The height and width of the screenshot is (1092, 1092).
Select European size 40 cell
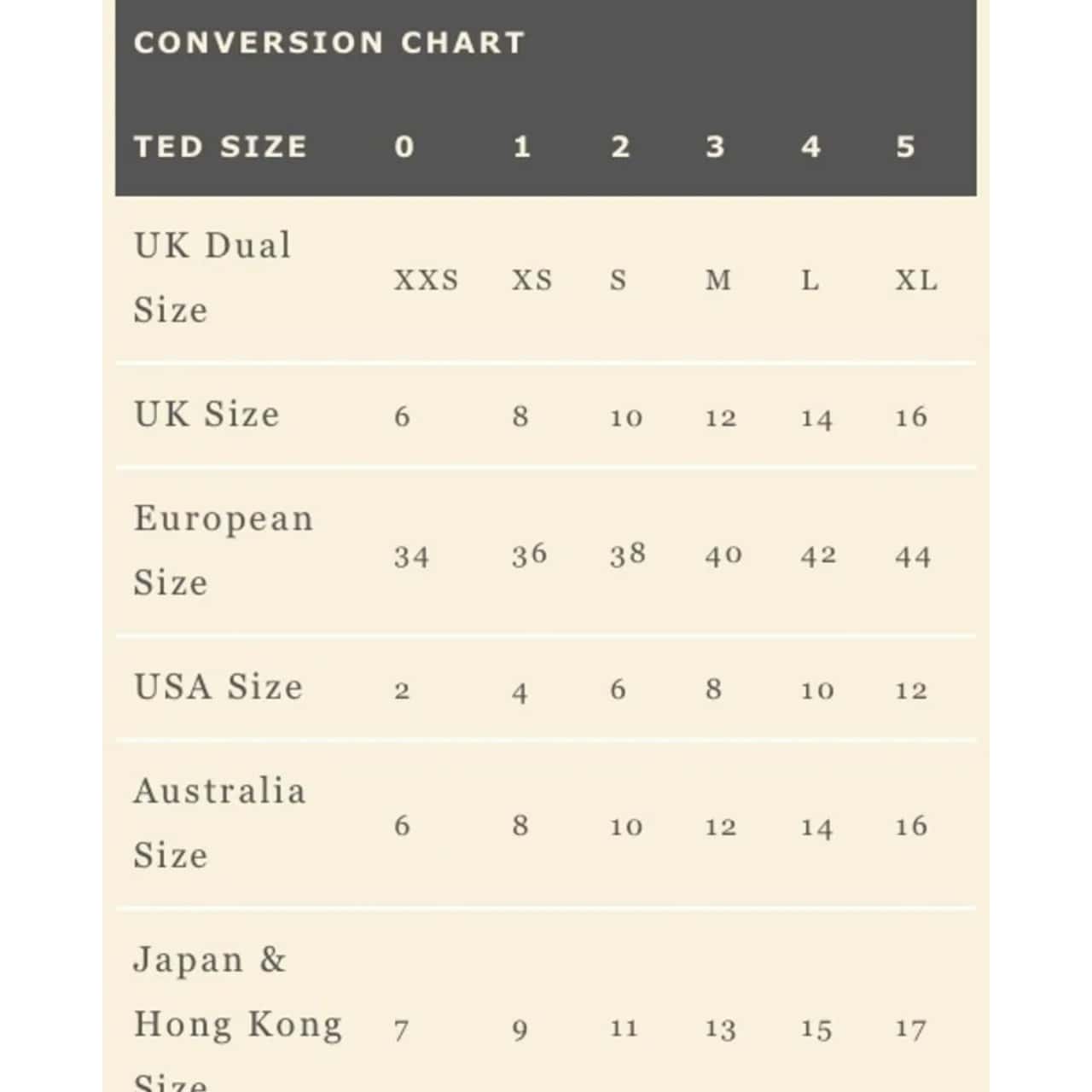point(723,555)
